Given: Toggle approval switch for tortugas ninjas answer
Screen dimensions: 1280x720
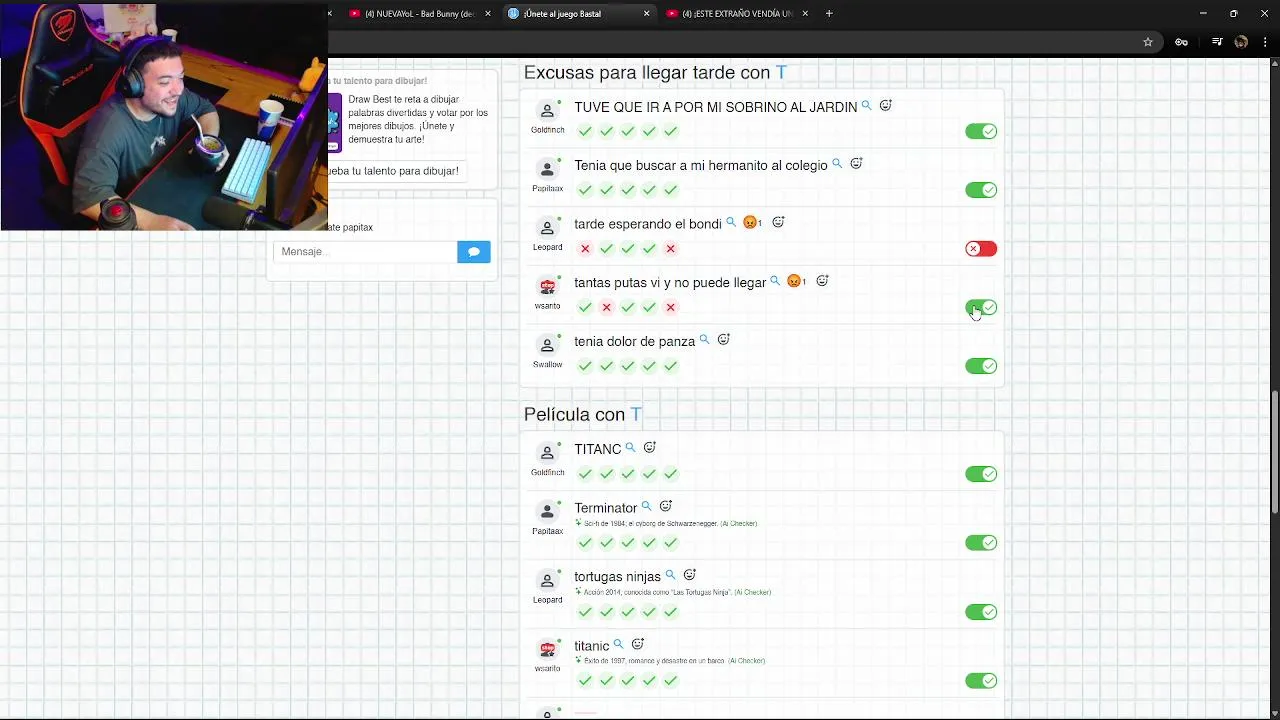Looking at the screenshot, I should coord(981,612).
